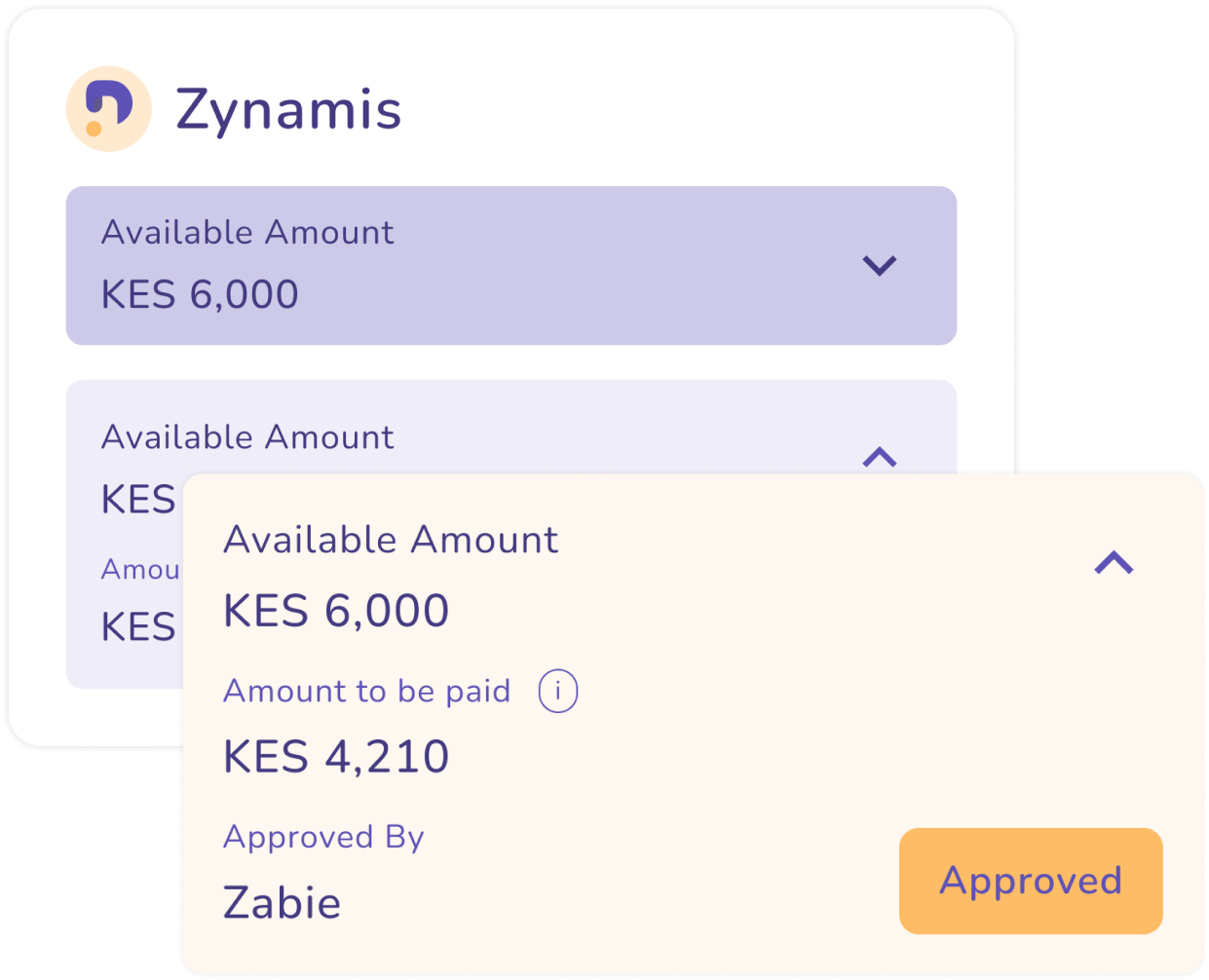Image resolution: width=1209 pixels, height=980 pixels.
Task: Click the Zynamis title text
Action: (x=288, y=109)
